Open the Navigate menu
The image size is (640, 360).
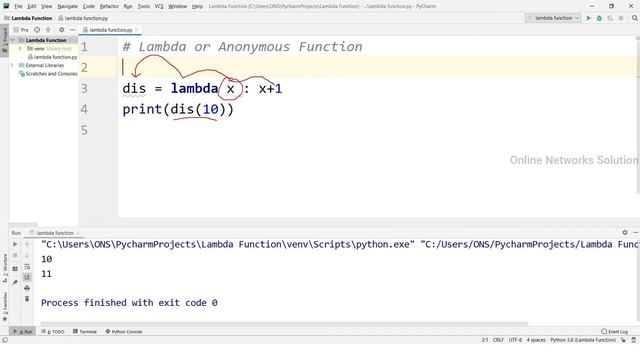[x=67, y=6]
